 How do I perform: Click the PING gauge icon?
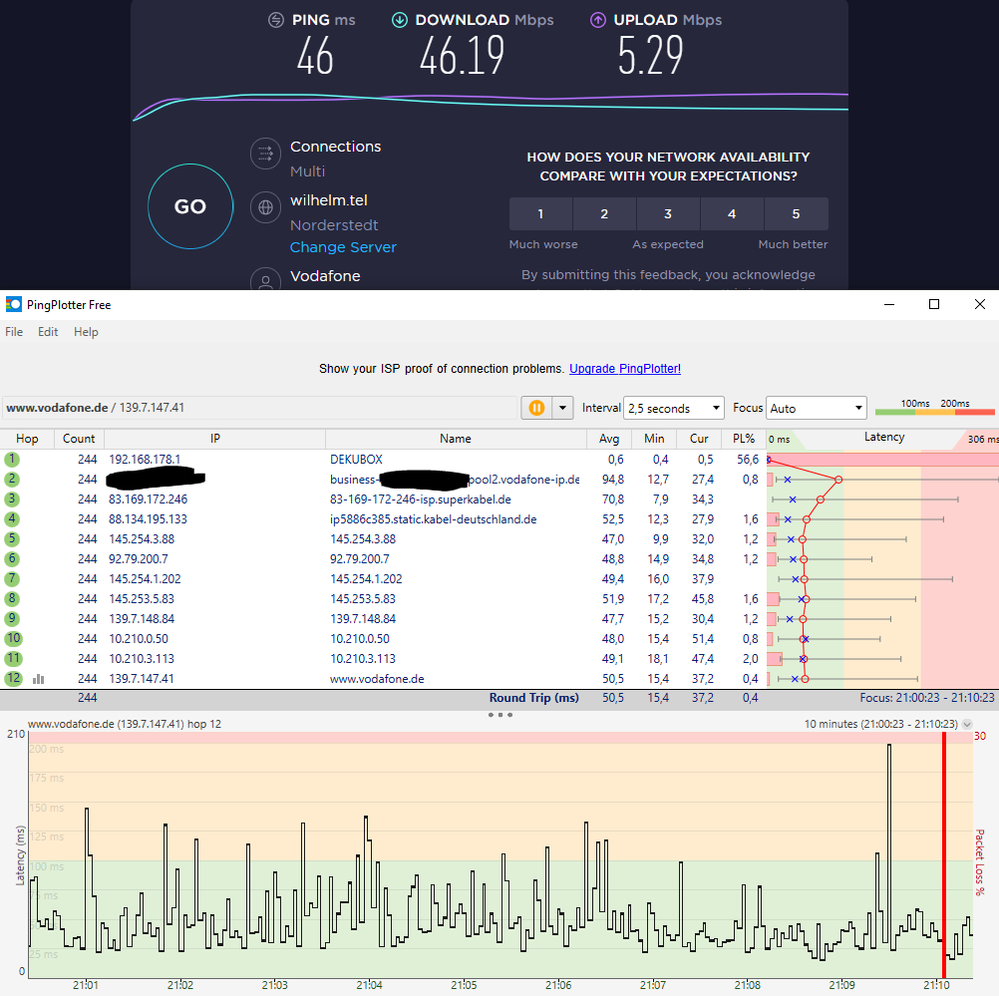pyautogui.click(x=276, y=20)
